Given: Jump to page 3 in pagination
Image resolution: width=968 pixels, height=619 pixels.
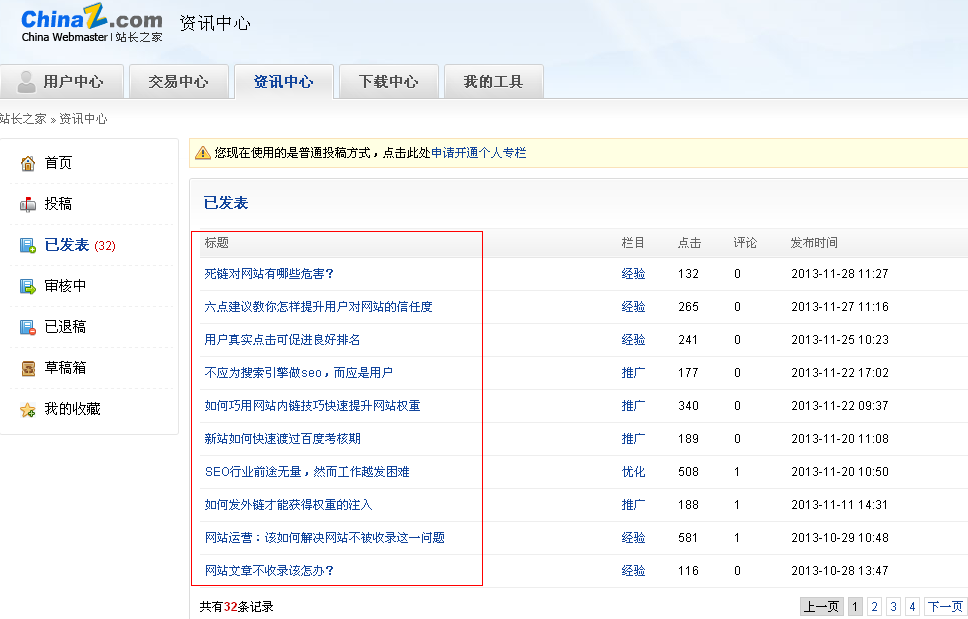Looking at the screenshot, I should 893,606.
